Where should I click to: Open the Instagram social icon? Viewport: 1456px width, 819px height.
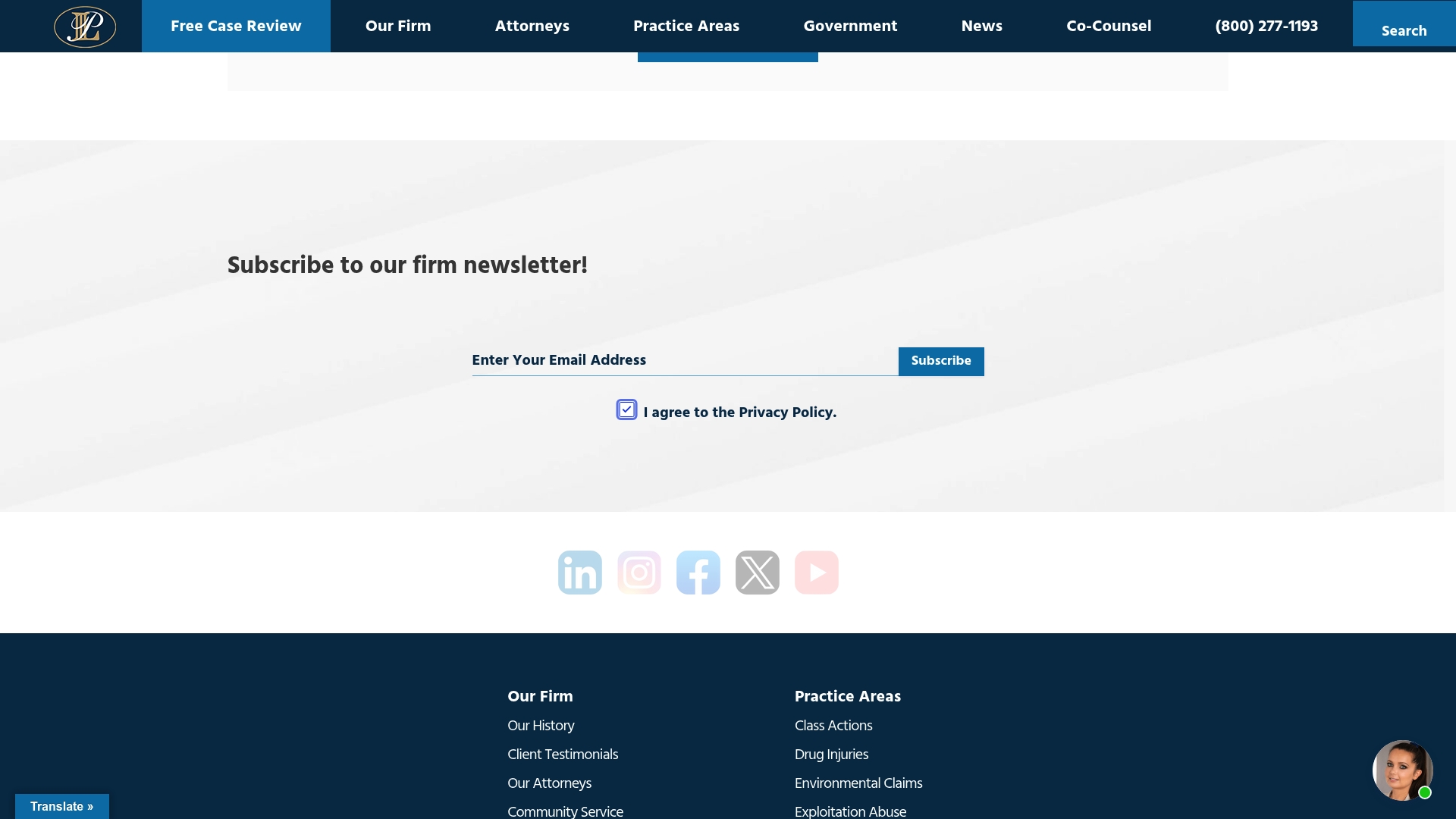639,573
